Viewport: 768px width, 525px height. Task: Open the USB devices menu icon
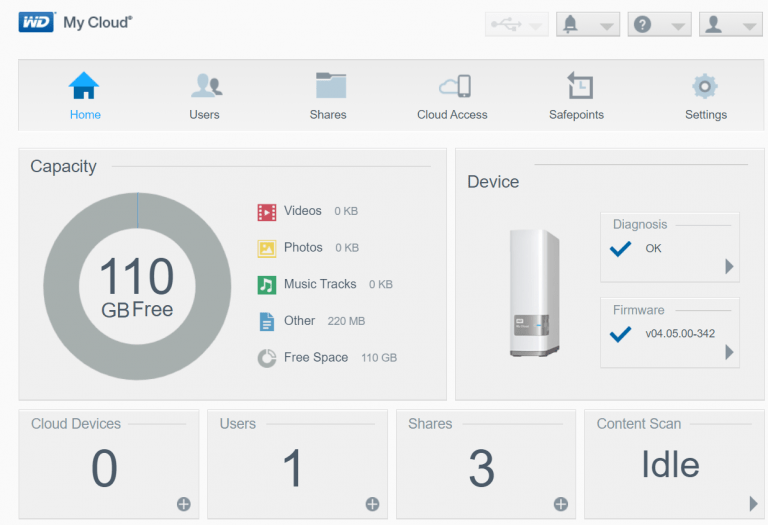point(506,24)
